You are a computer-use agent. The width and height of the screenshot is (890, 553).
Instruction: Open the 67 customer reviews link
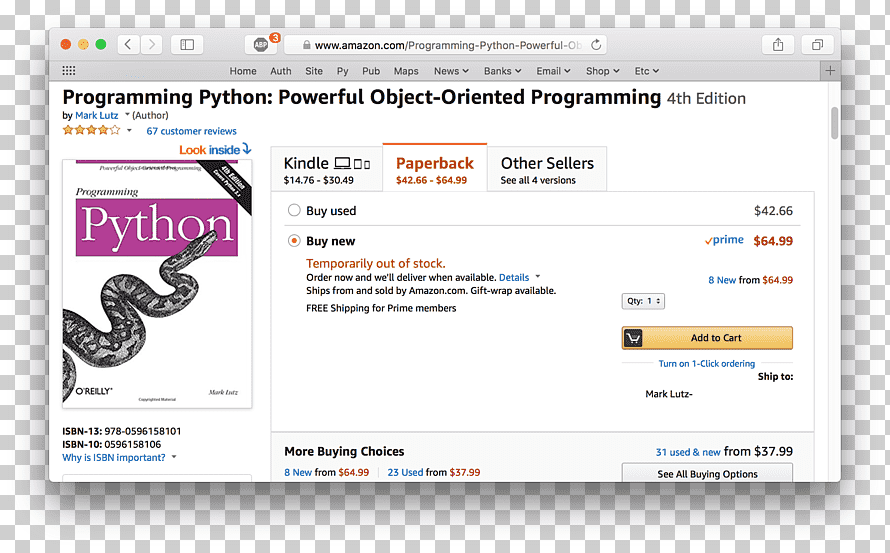click(x=191, y=131)
